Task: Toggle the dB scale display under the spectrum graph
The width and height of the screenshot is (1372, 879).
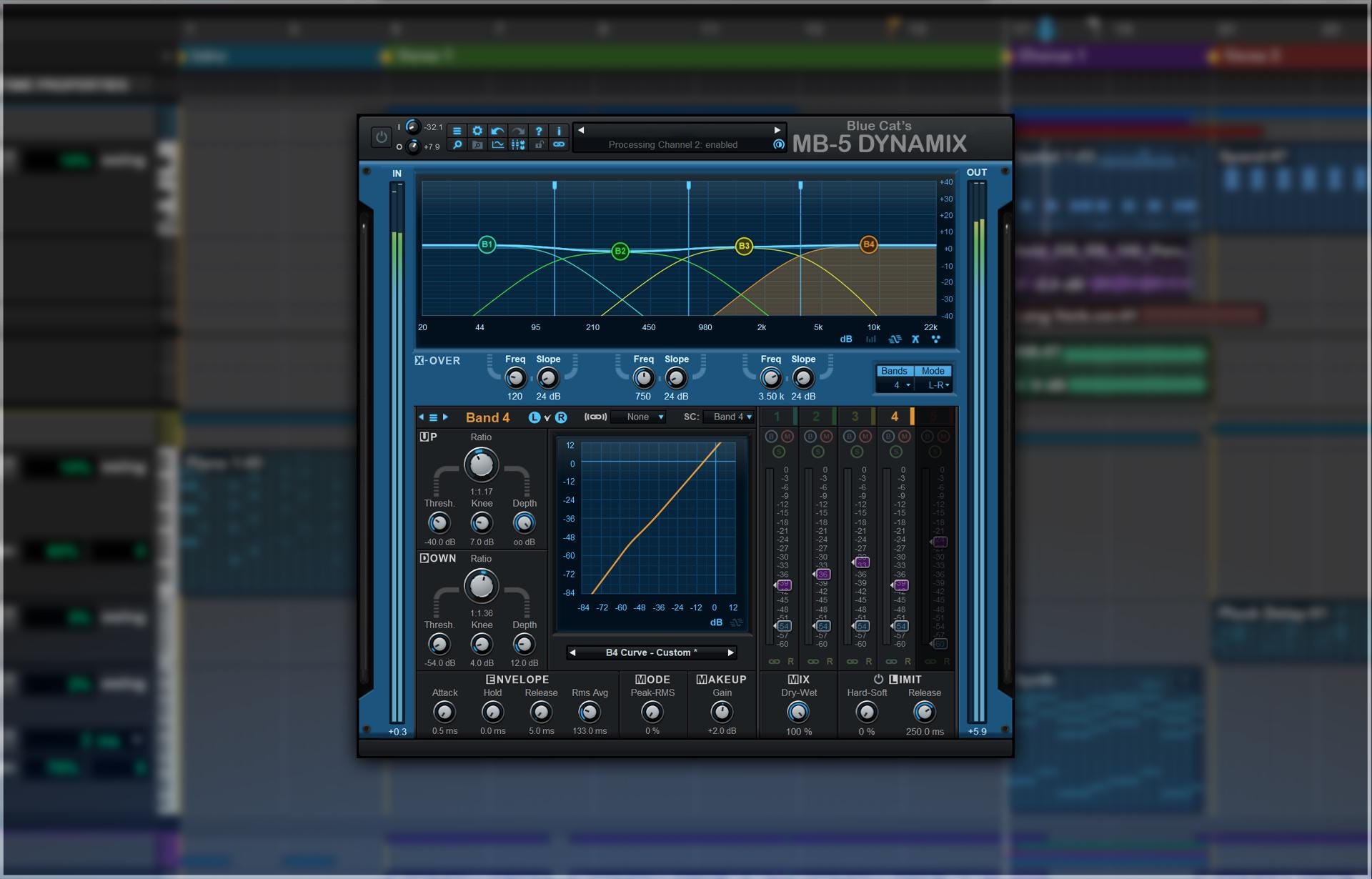Action: coord(846,339)
